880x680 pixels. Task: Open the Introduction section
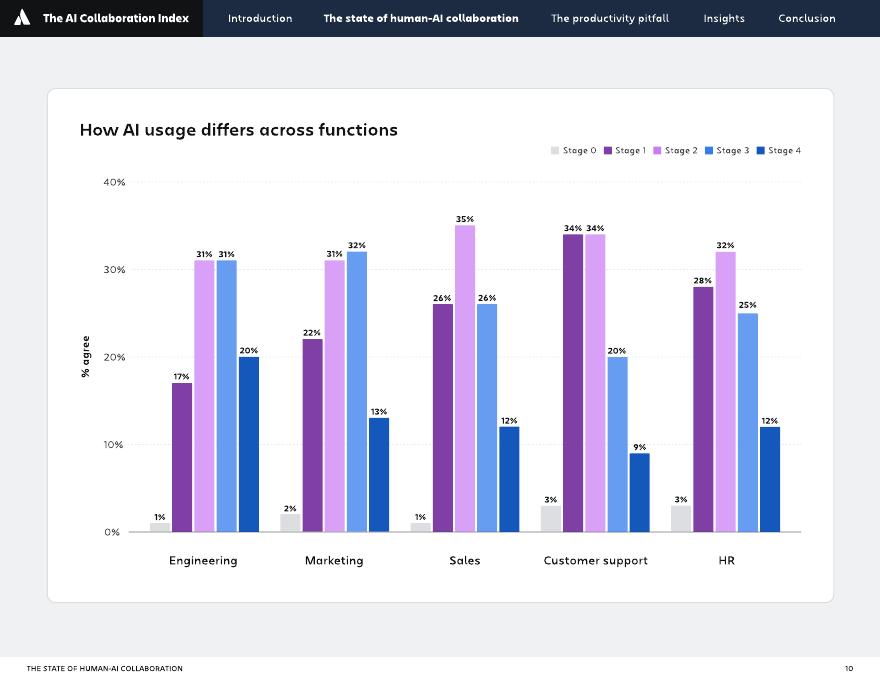point(259,18)
